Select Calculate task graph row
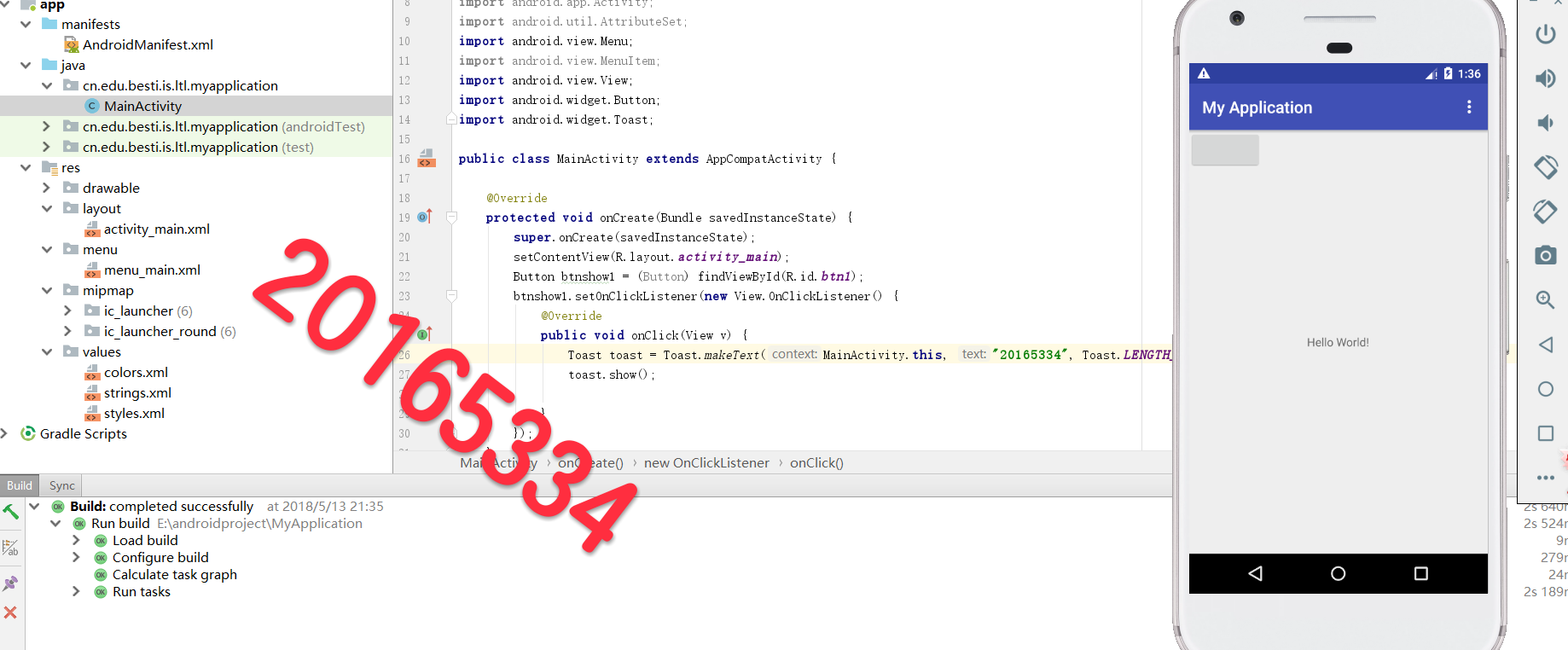 [175, 574]
